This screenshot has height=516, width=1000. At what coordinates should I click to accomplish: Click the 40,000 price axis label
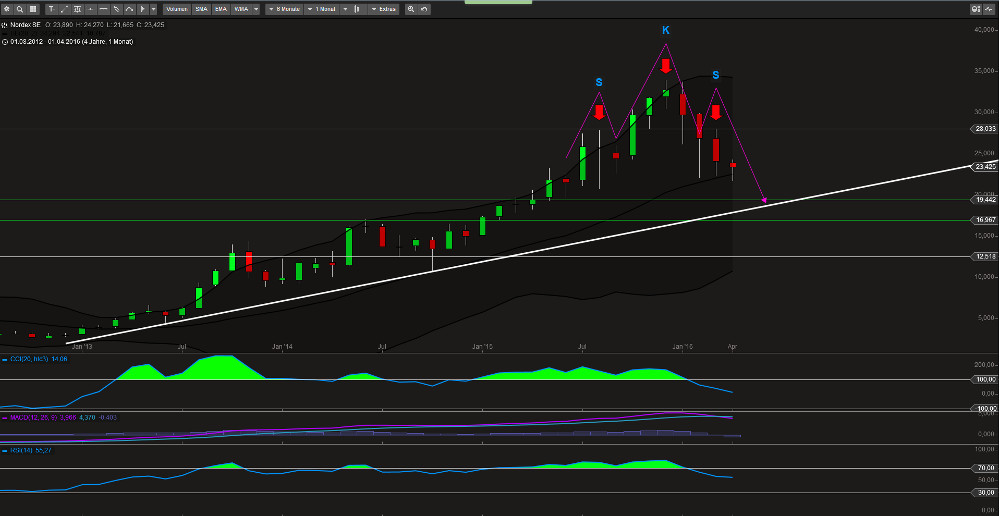(983, 29)
